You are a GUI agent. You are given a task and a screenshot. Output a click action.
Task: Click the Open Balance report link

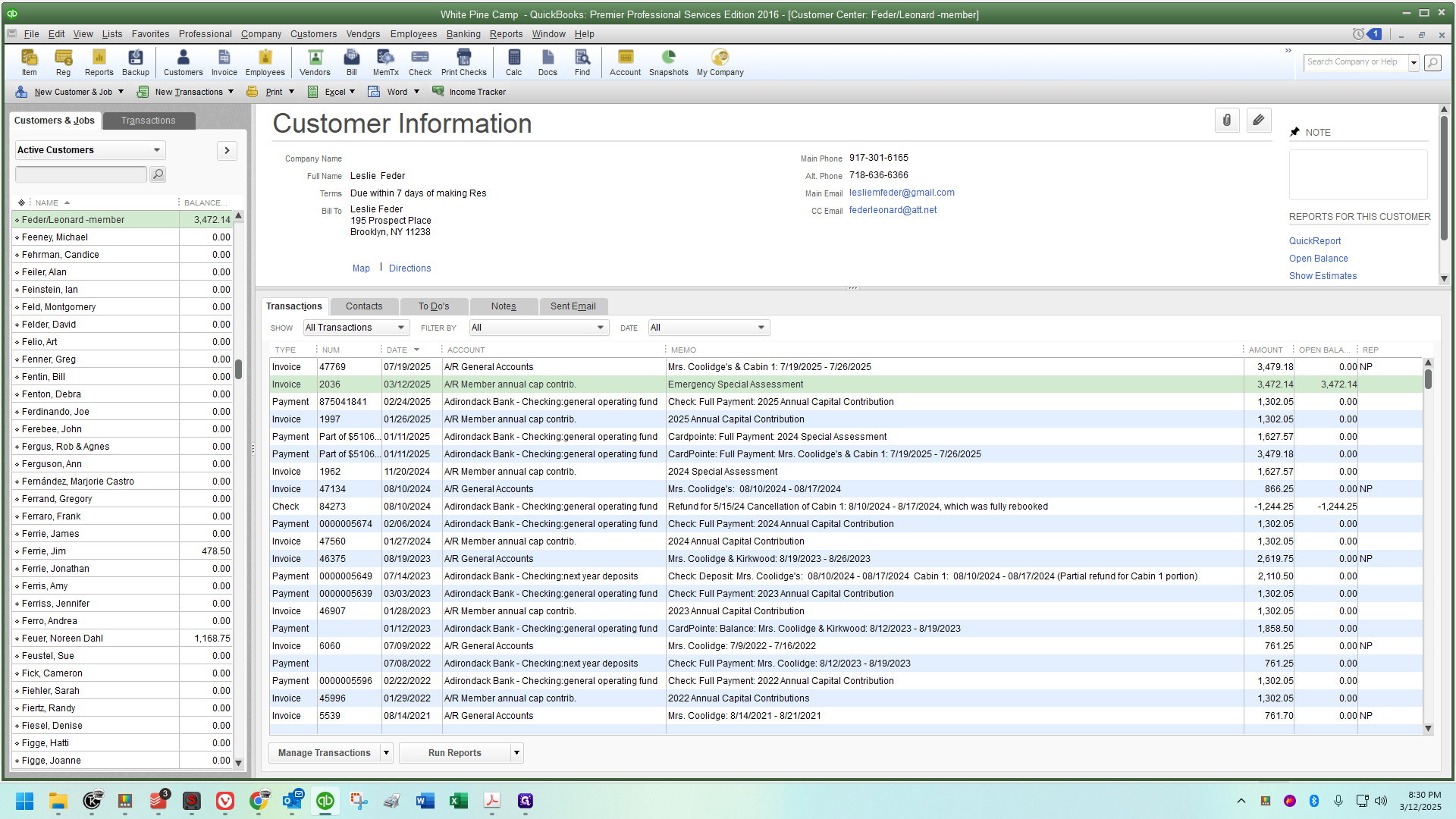click(1318, 259)
